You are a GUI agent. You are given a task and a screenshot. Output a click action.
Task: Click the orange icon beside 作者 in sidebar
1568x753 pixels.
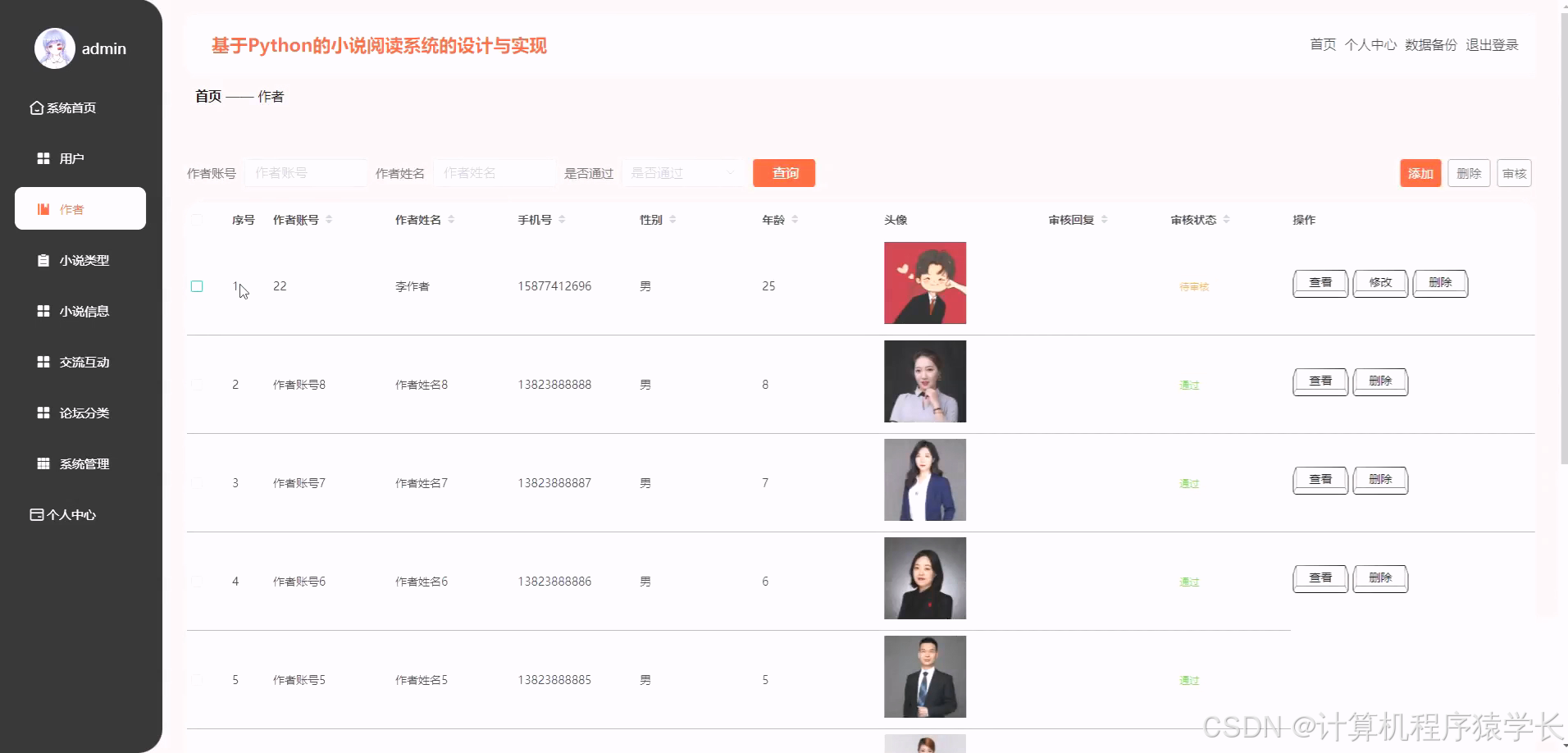(43, 209)
